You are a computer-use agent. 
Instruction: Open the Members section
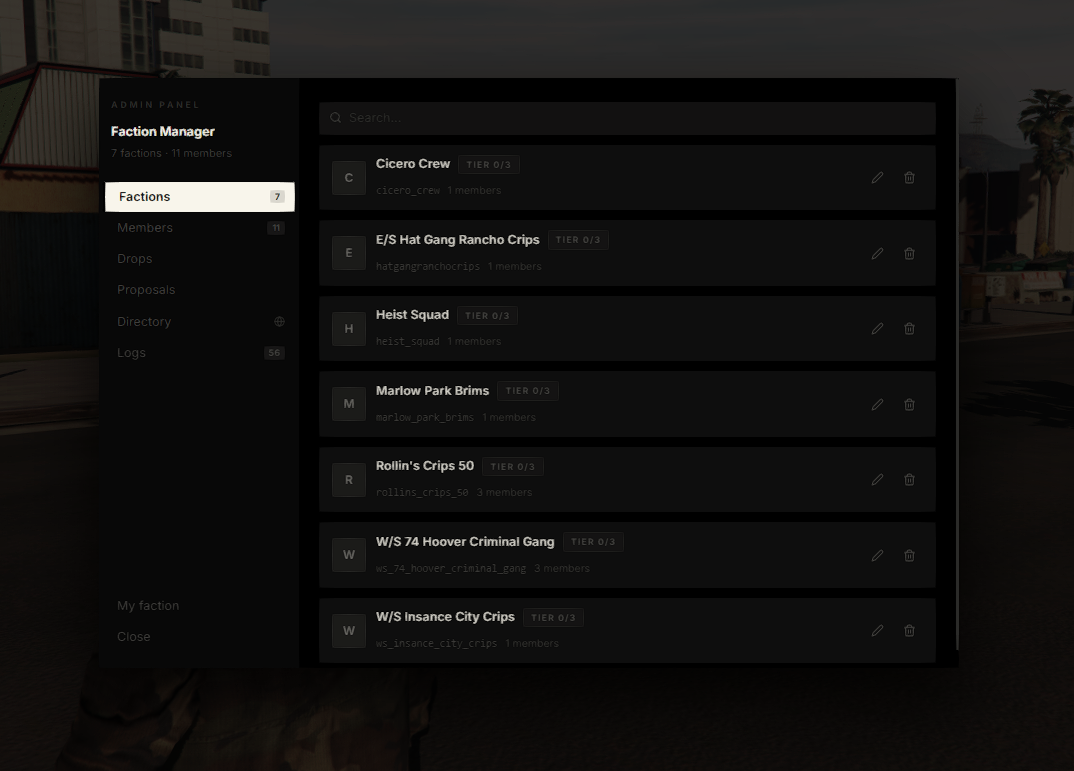[x=200, y=228]
